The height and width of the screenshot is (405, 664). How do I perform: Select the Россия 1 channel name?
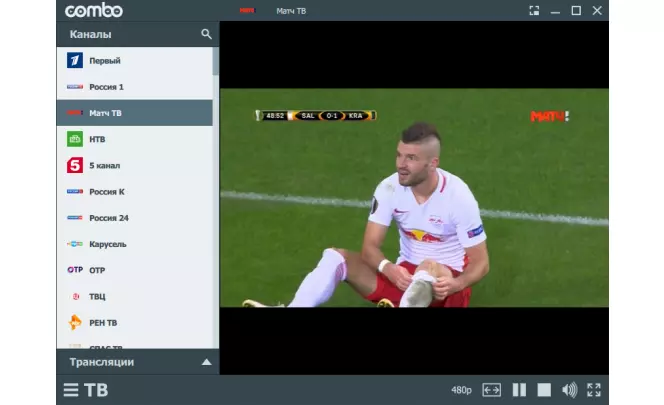106,87
